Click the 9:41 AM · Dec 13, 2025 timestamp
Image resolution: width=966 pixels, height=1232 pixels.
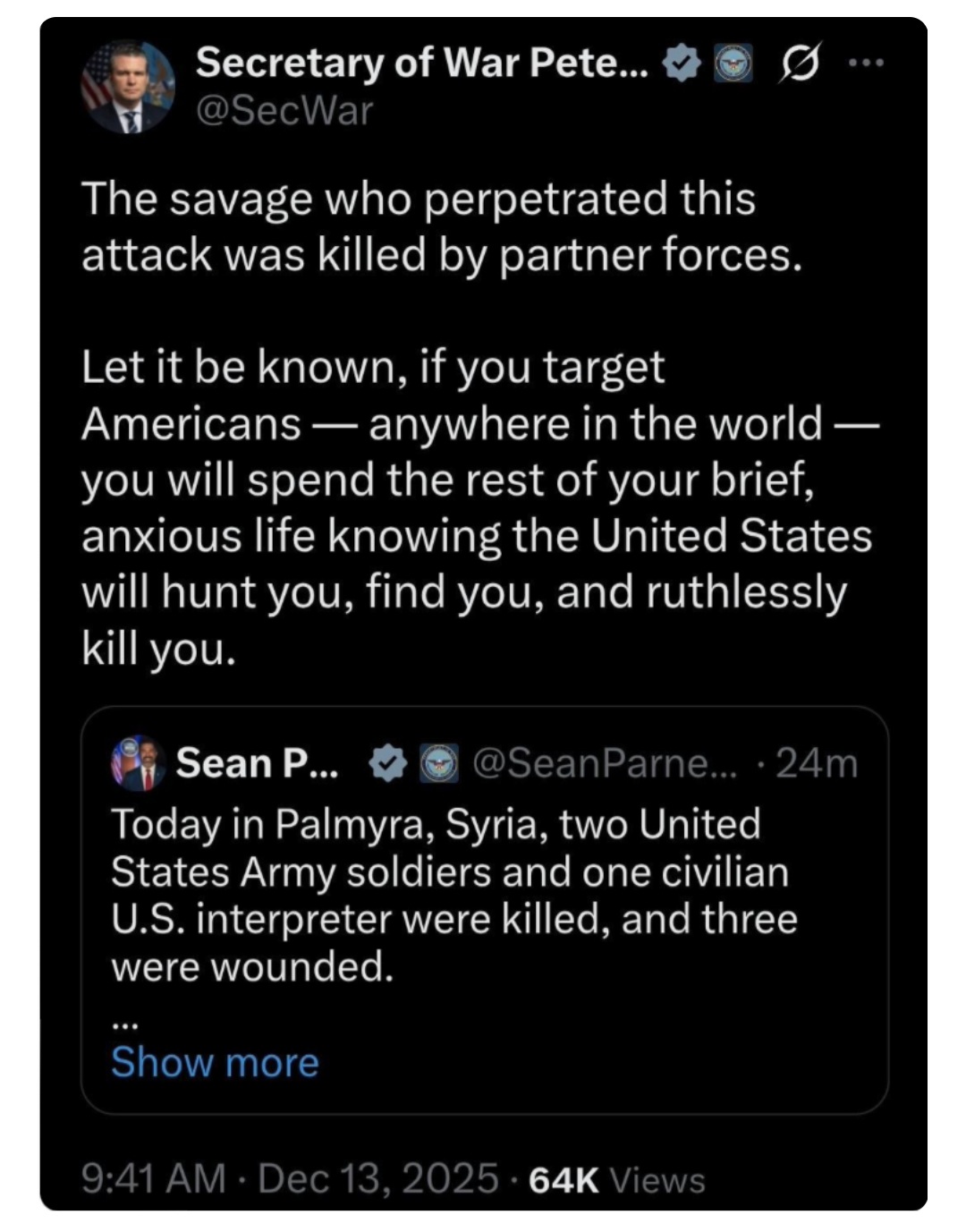click(289, 1178)
